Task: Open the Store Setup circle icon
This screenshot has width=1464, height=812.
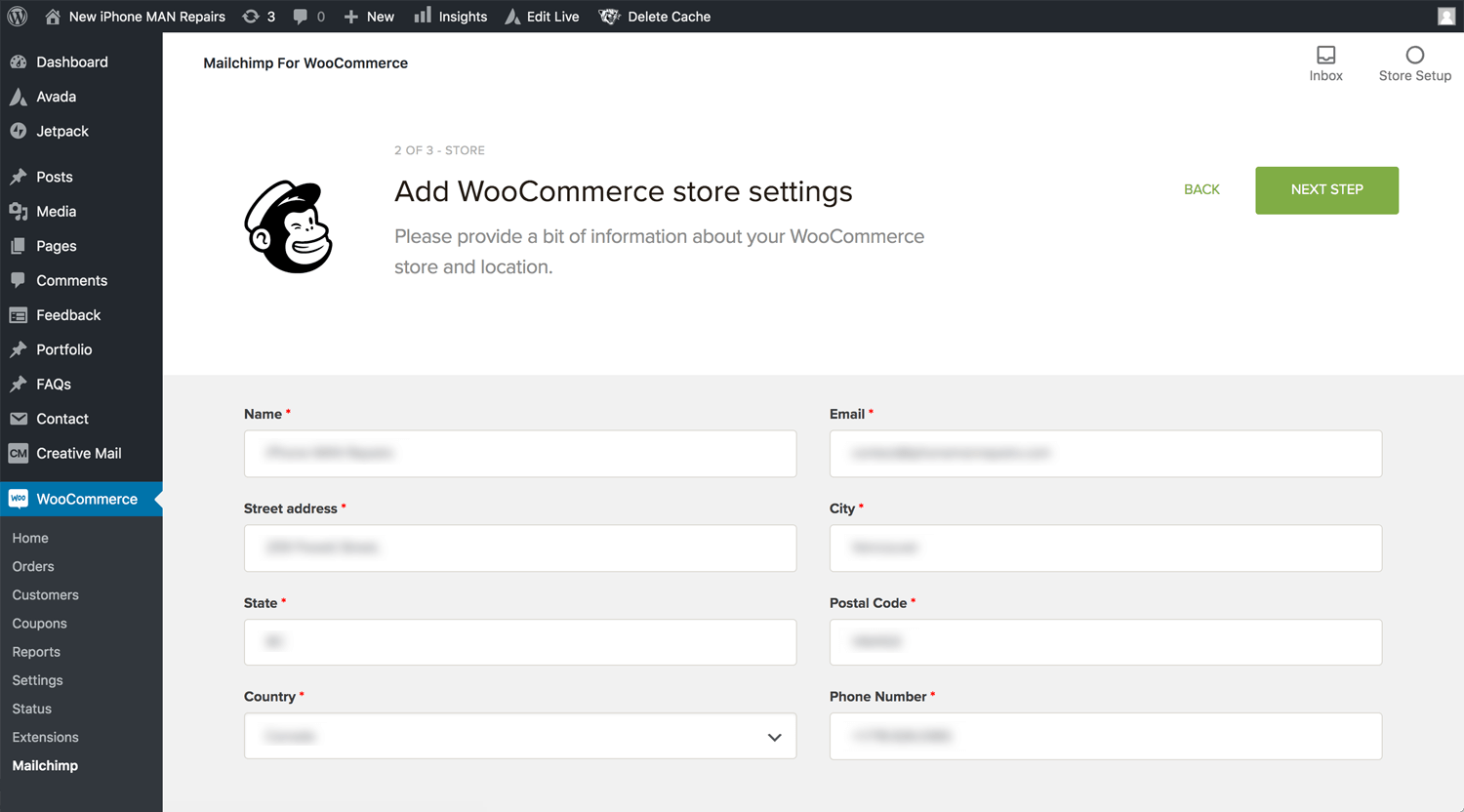Action: 1414,55
